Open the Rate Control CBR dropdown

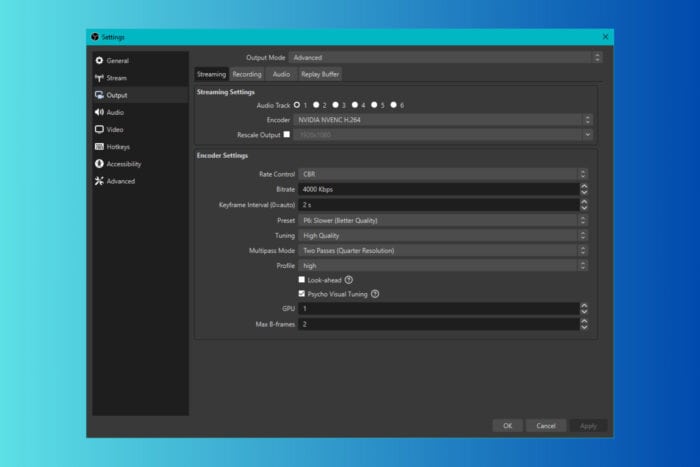[443, 174]
